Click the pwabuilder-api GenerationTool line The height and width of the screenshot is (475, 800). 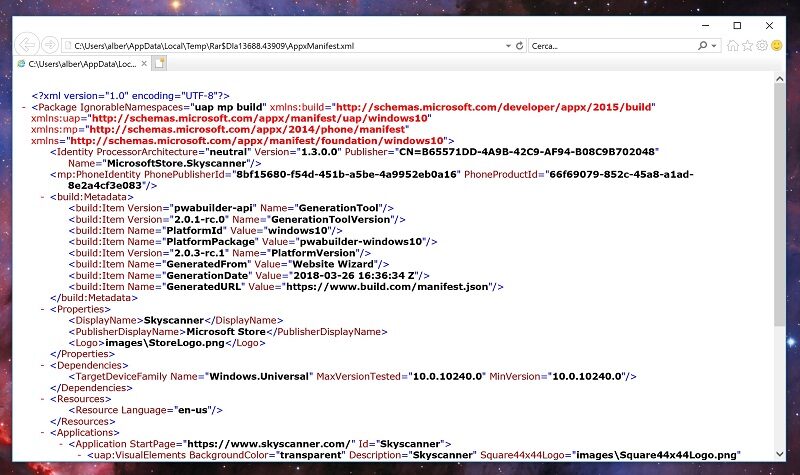coord(231,208)
